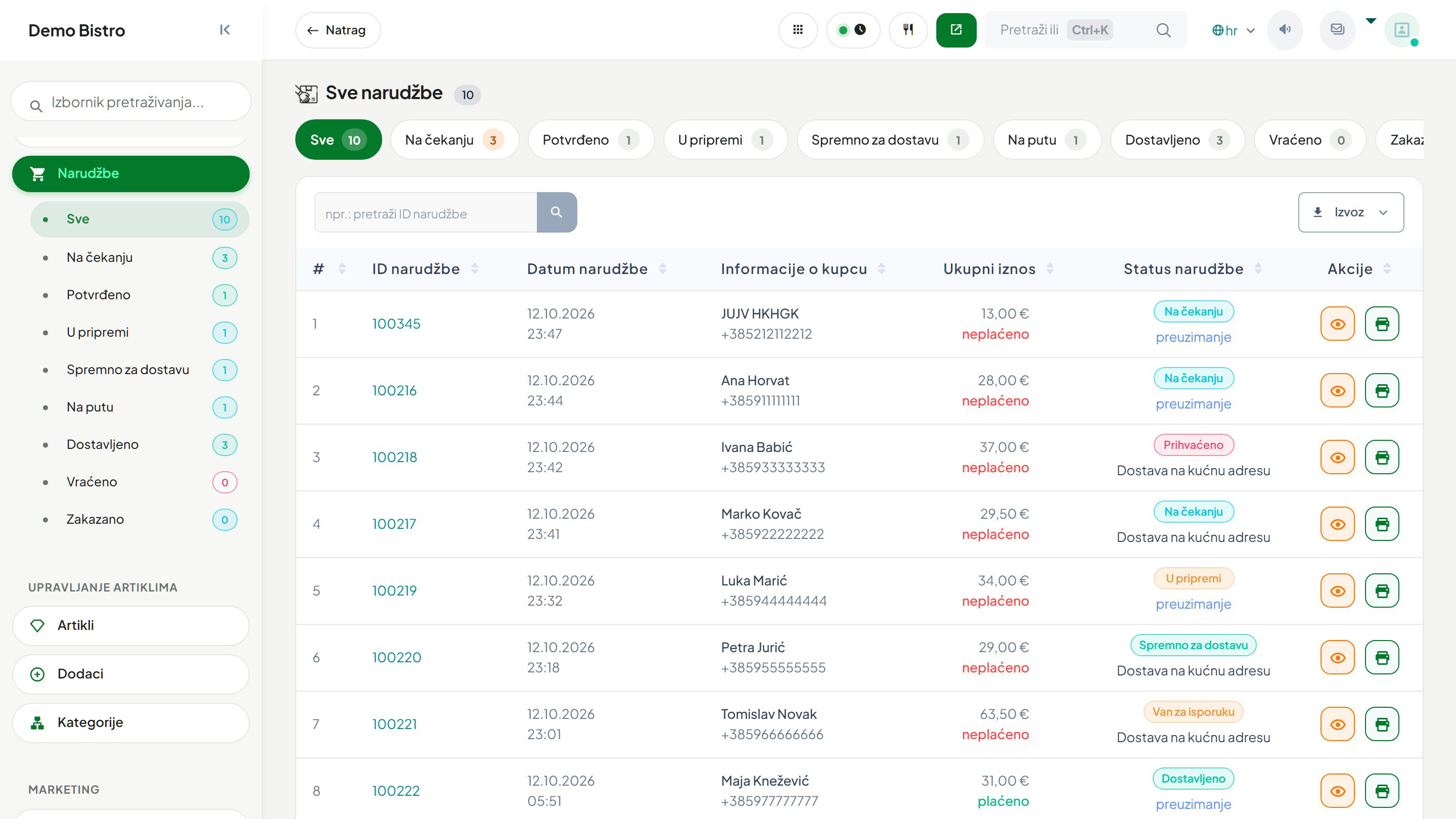
Task: Toggle the store open status switch
Action: pyautogui.click(x=852, y=30)
